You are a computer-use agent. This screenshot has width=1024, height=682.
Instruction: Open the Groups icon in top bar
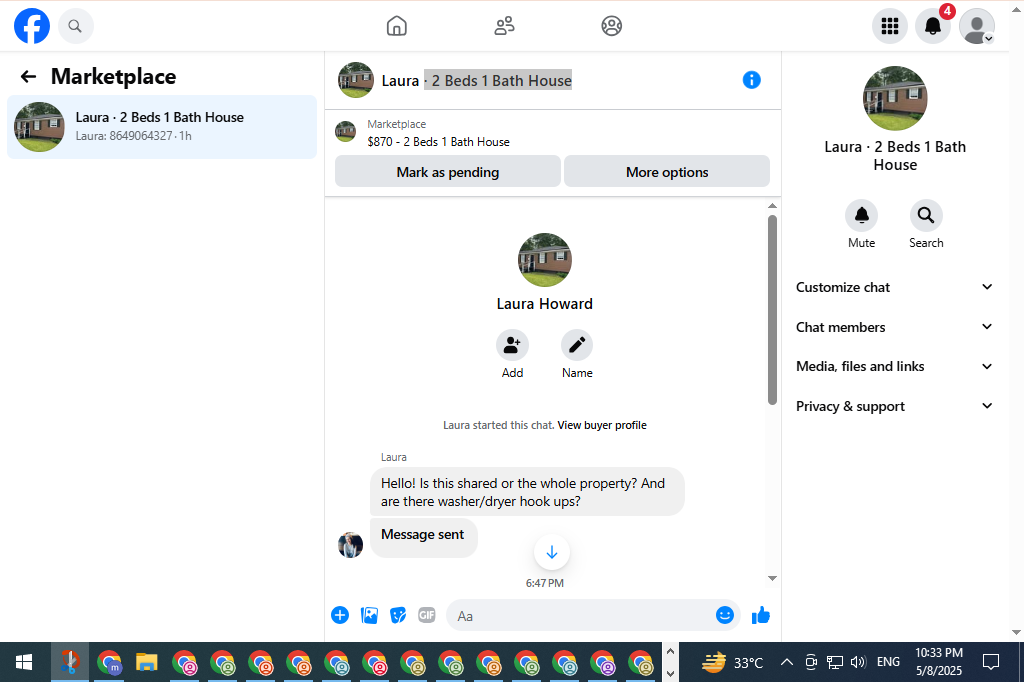click(x=611, y=26)
